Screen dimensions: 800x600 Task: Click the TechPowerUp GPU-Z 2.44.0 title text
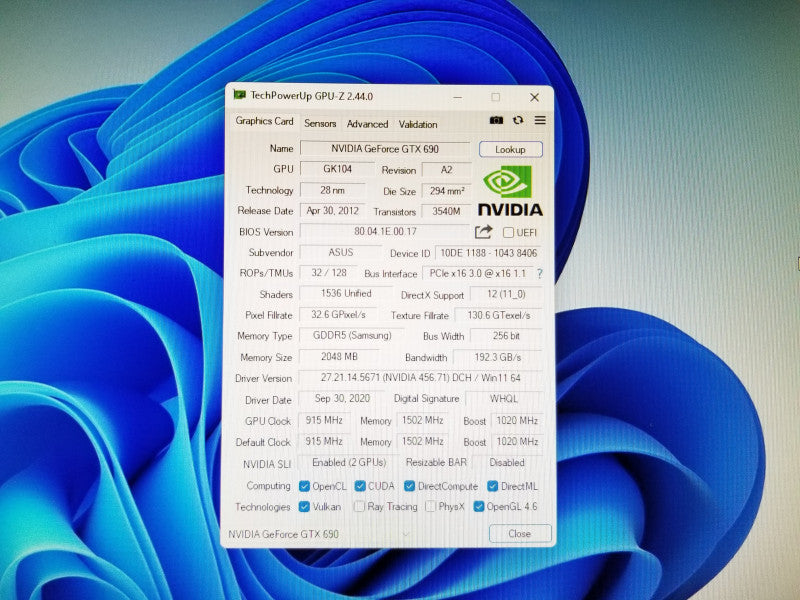point(311,96)
